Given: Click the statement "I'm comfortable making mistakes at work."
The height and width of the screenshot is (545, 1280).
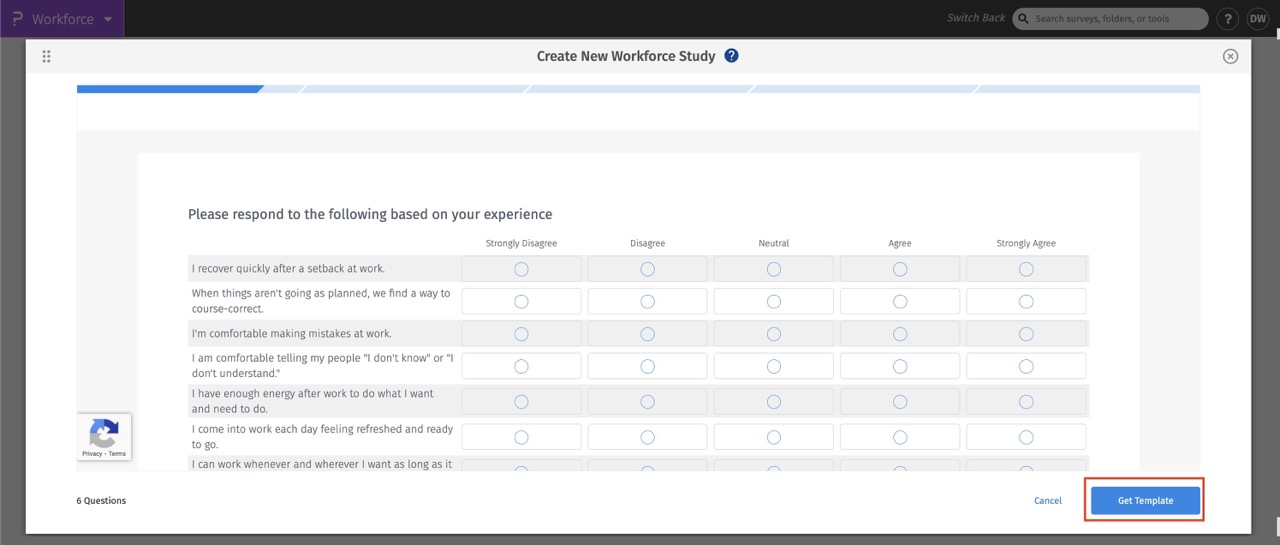Looking at the screenshot, I should pyautogui.click(x=291, y=334).
